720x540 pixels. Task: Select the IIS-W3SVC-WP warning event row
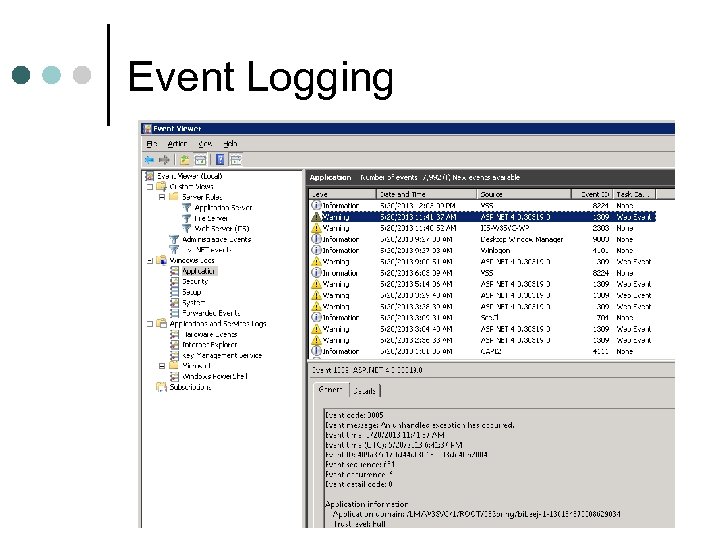[x=482, y=228]
